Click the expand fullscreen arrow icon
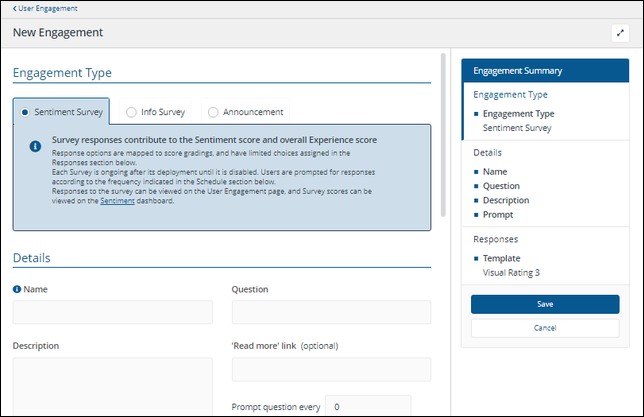Image resolution: width=644 pixels, height=417 pixels. click(x=620, y=33)
